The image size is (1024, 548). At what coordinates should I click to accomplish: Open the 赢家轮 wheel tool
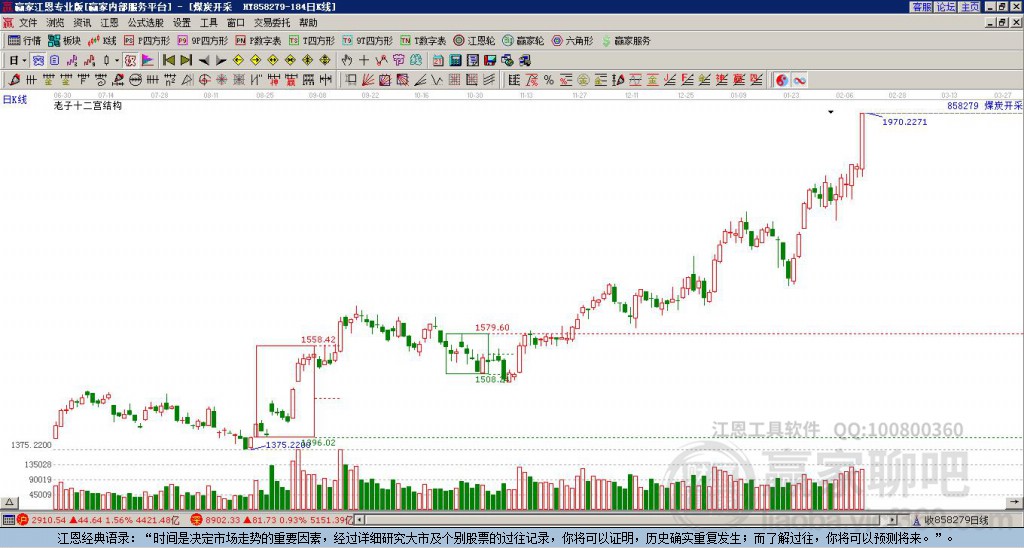523,40
